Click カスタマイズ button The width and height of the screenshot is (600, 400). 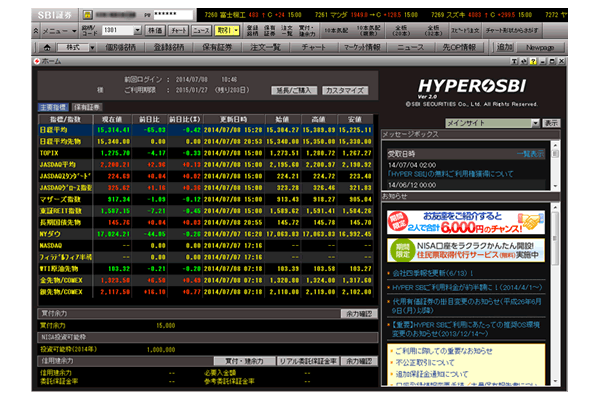345,90
